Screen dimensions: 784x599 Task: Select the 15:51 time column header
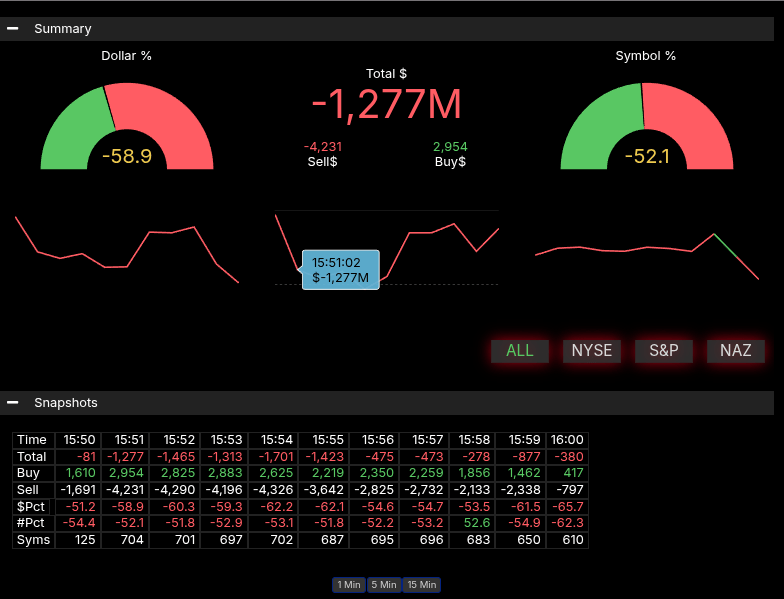pos(125,440)
